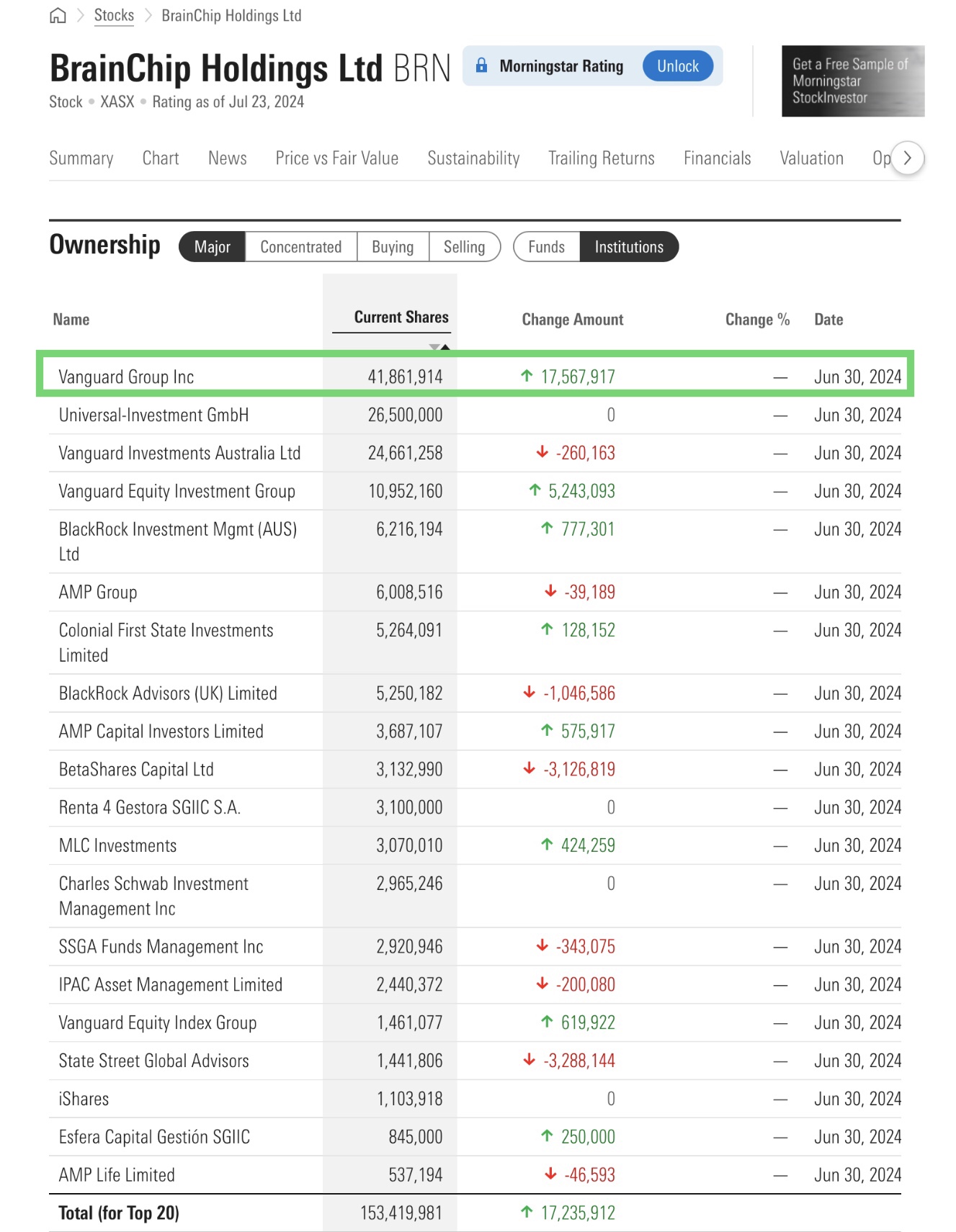This screenshot has width=956, height=1232.
Task: Open the Financials tab
Action: tap(718, 158)
